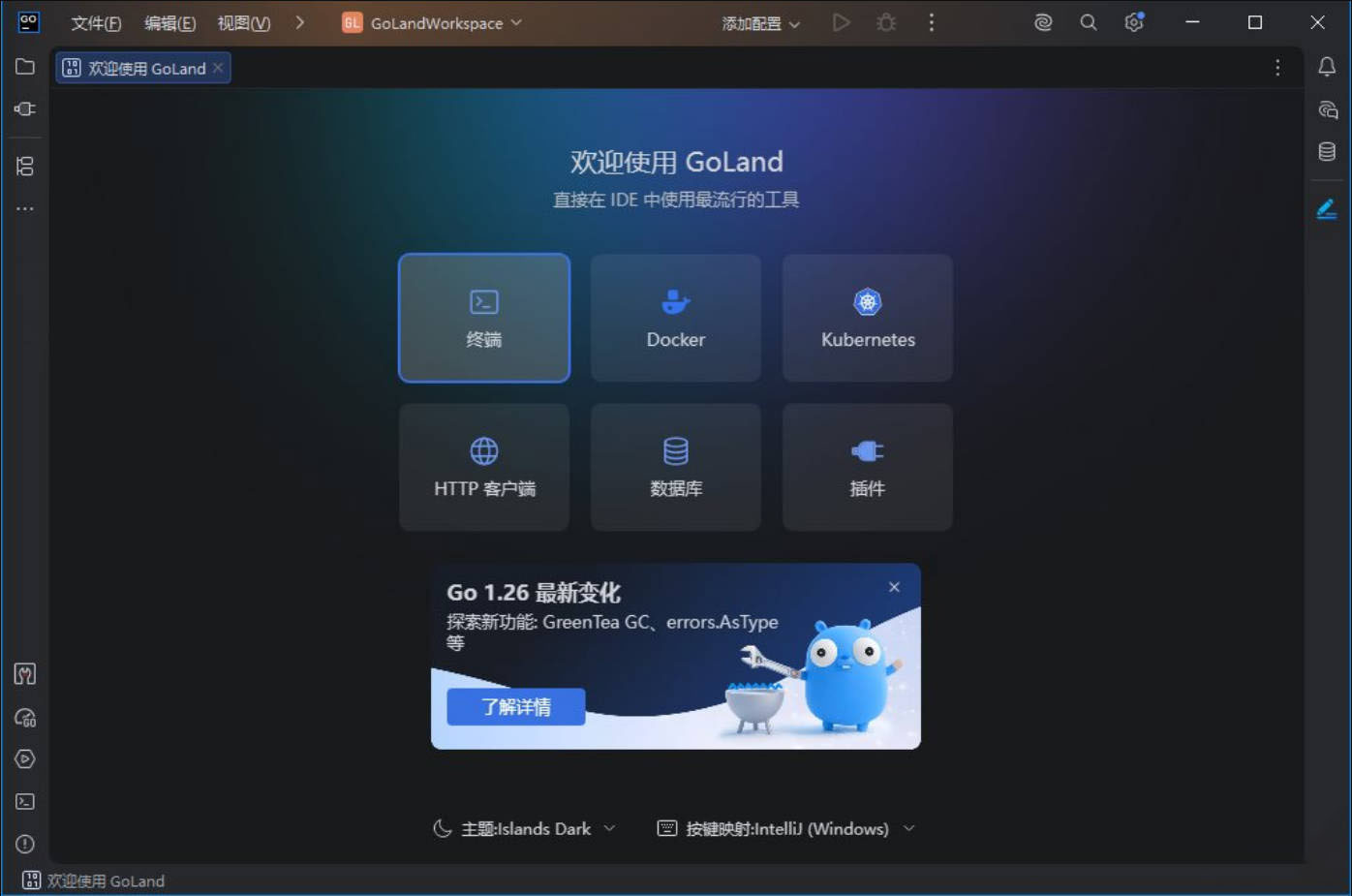Click the Search Everywhere magnifier icon
This screenshot has height=896, width=1352.
(1089, 22)
